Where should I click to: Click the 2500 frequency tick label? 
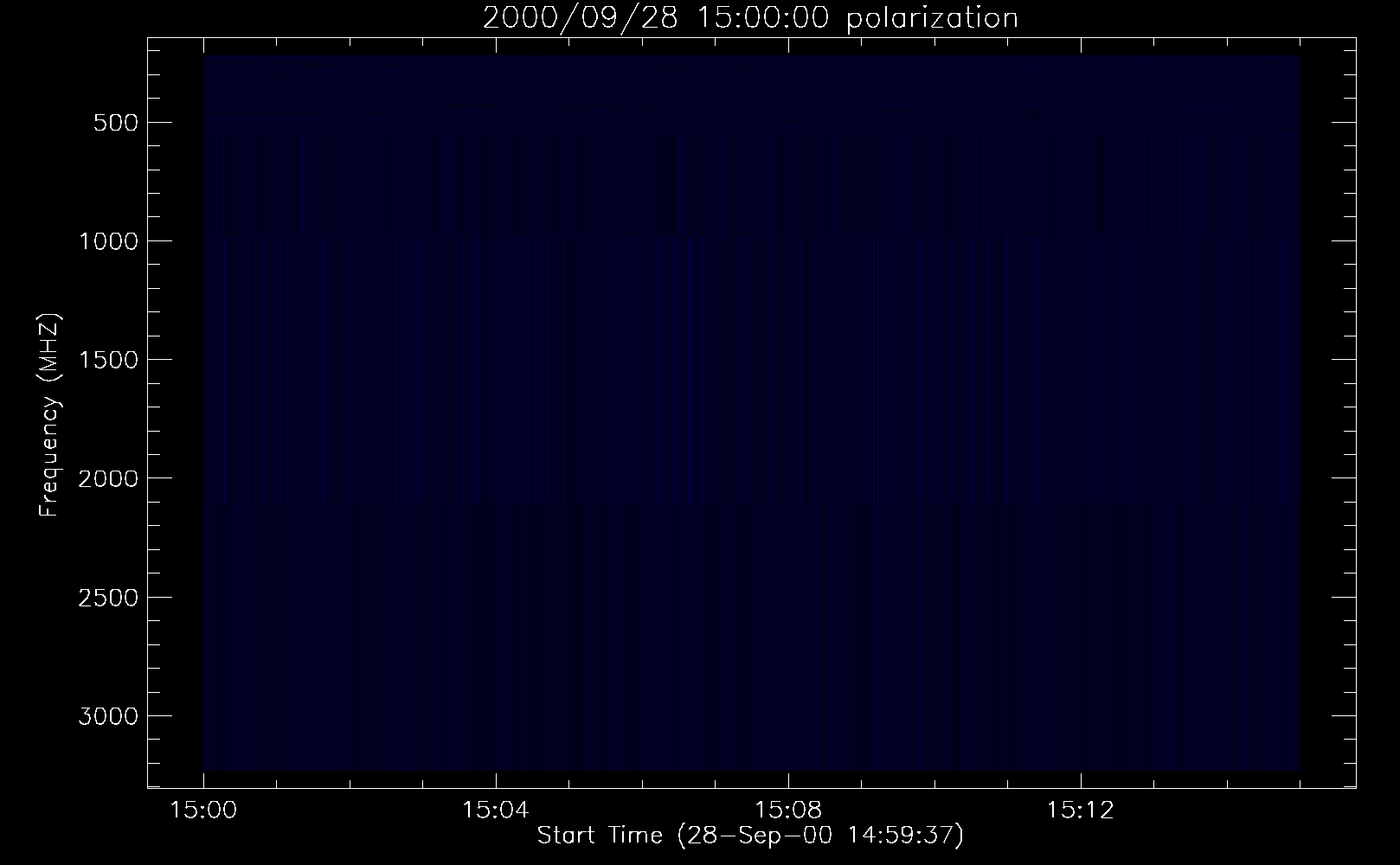107,598
